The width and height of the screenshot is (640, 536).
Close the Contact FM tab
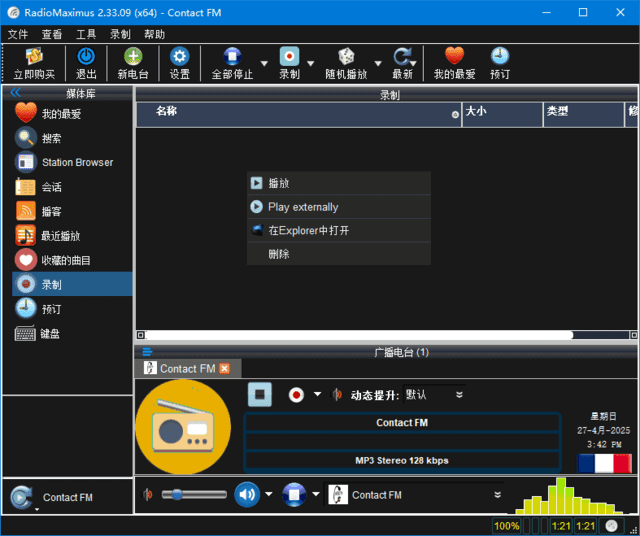tap(225, 368)
